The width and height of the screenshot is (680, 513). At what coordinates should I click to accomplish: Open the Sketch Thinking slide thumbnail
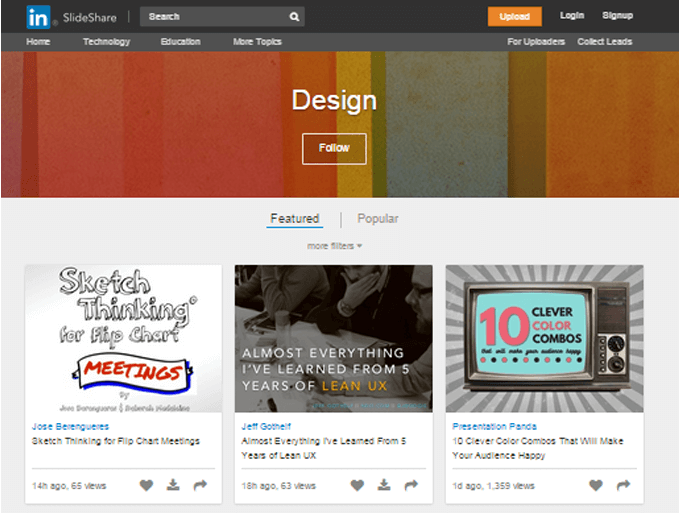[124, 339]
